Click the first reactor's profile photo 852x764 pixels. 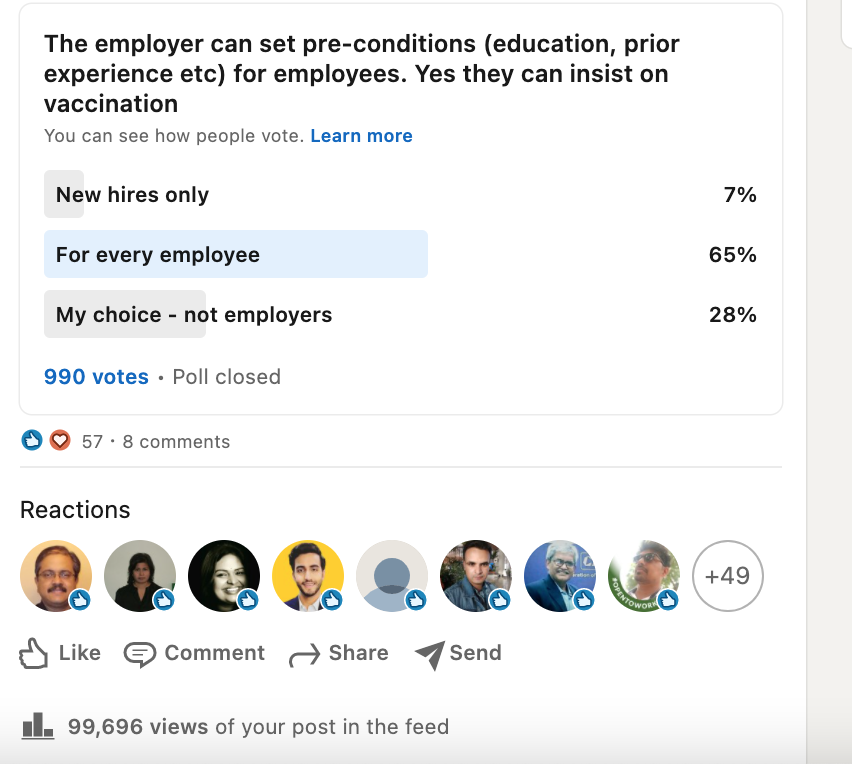pos(56,576)
